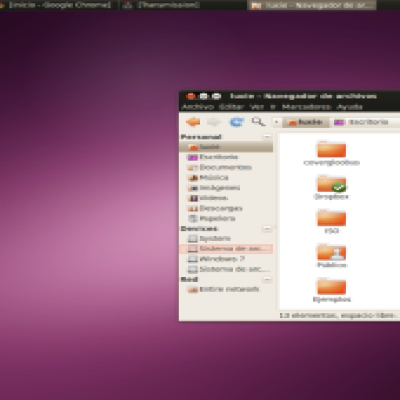Open Música in the sidebar
Viewport: 400px width, 400px height.
click(x=226, y=178)
